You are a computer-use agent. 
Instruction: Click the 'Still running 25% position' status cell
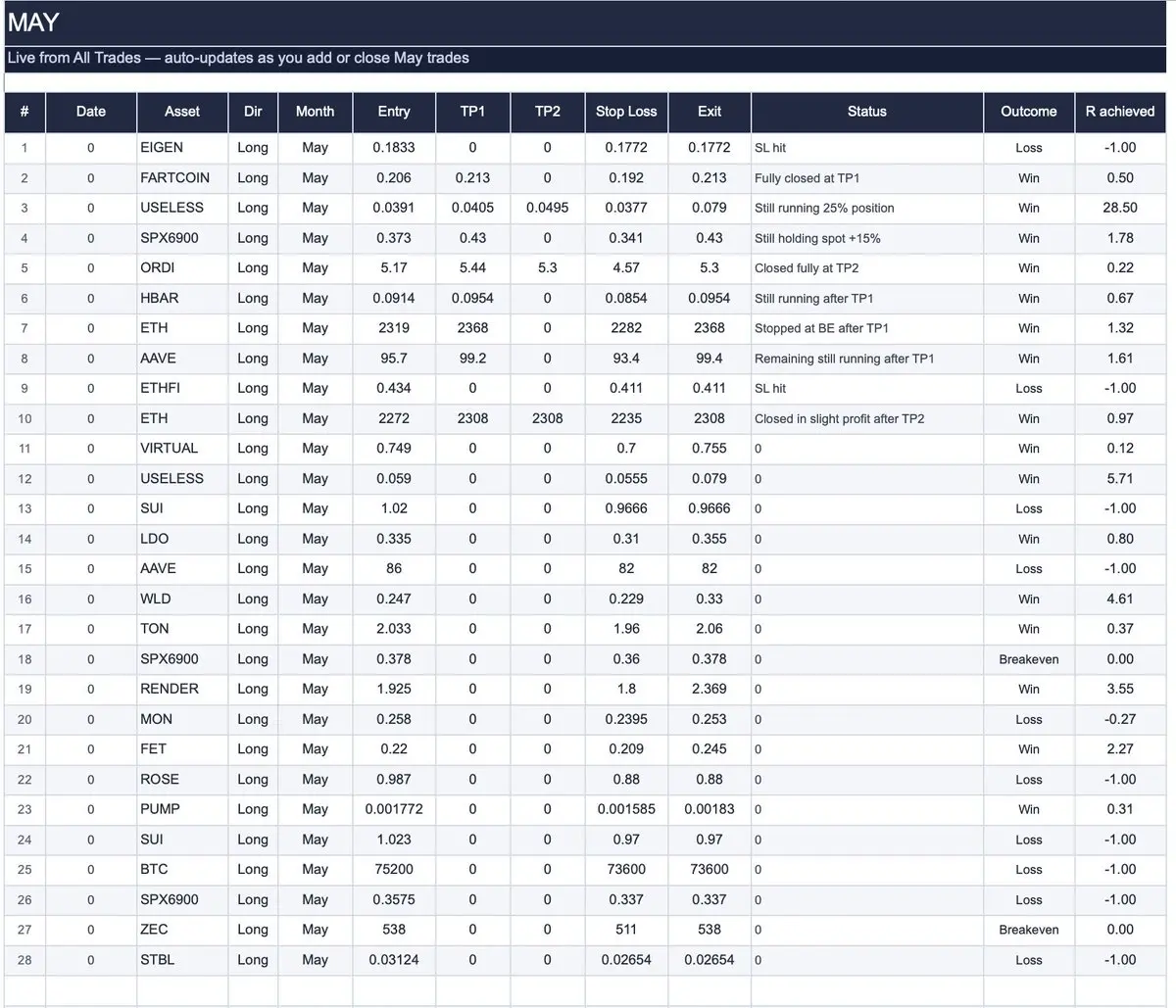click(867, 208)
